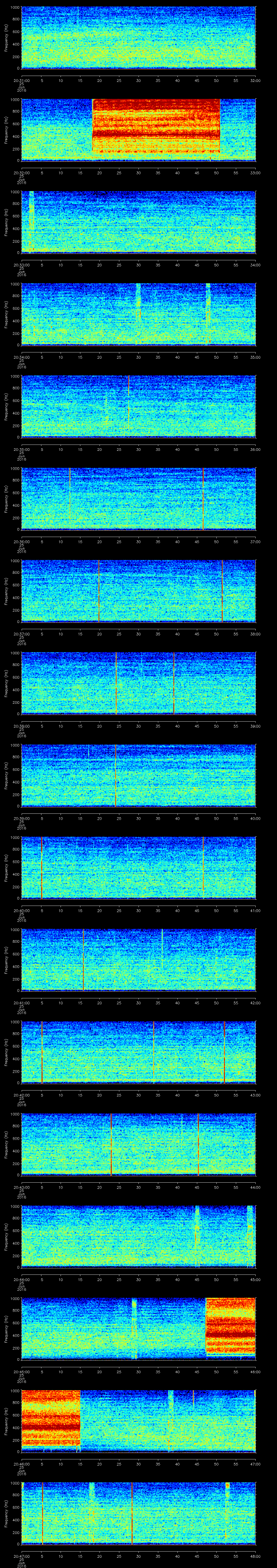Screen dimensions: 277x1568
Task: Select the 20:34:00 time axis label
Action: (22, 357)
